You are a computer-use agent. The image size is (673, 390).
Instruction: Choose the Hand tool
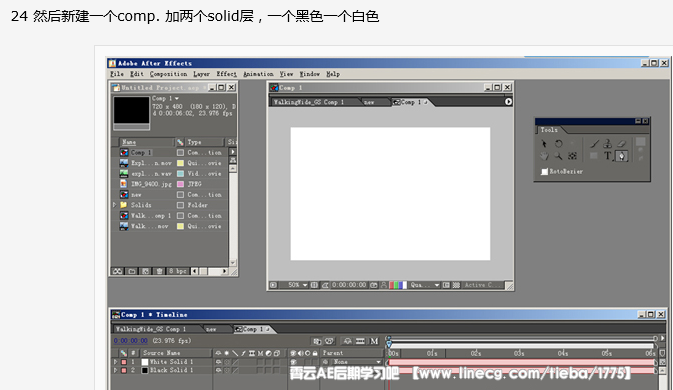544,156
